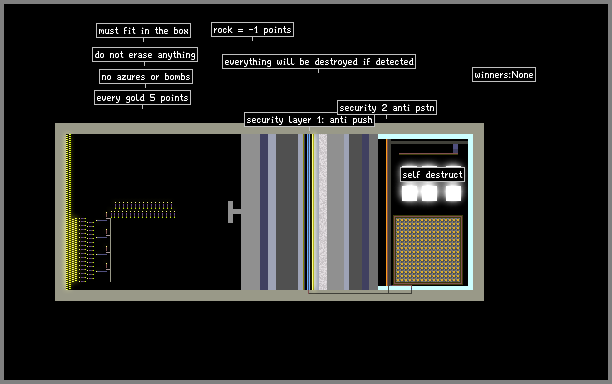Image resolution: width=612 pixels, height=384 pixels.
Task: Click 'security 2 anti pstn' label
Action: (x=387, y=107)
